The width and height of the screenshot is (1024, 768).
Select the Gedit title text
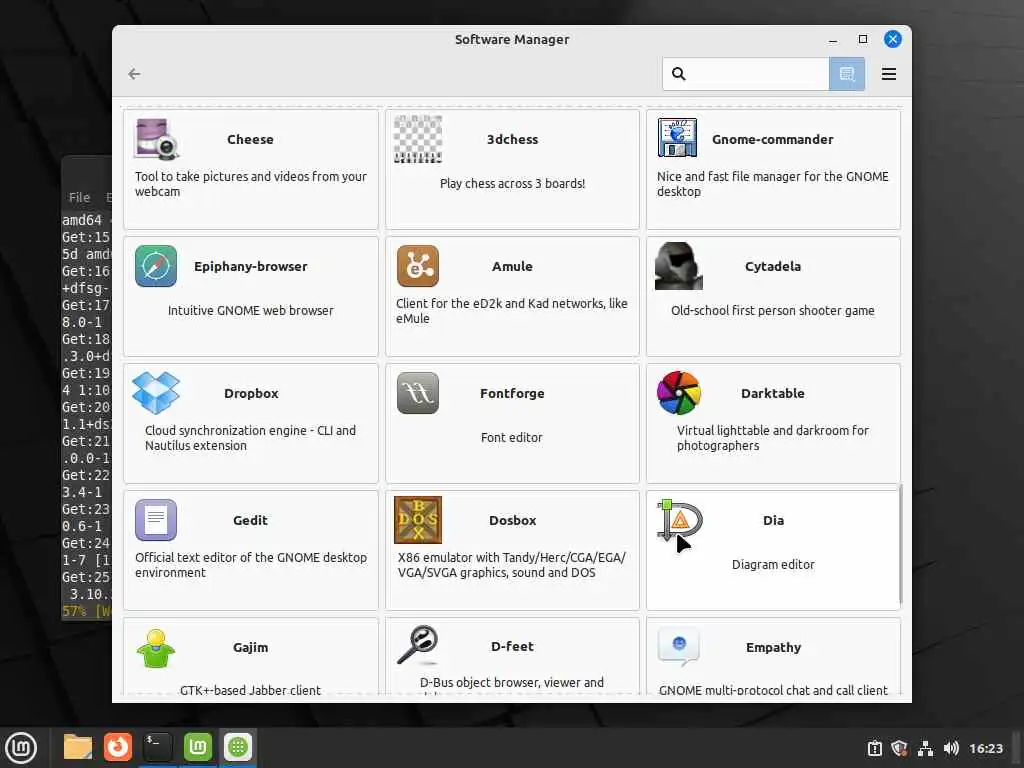tap(251, 520)
